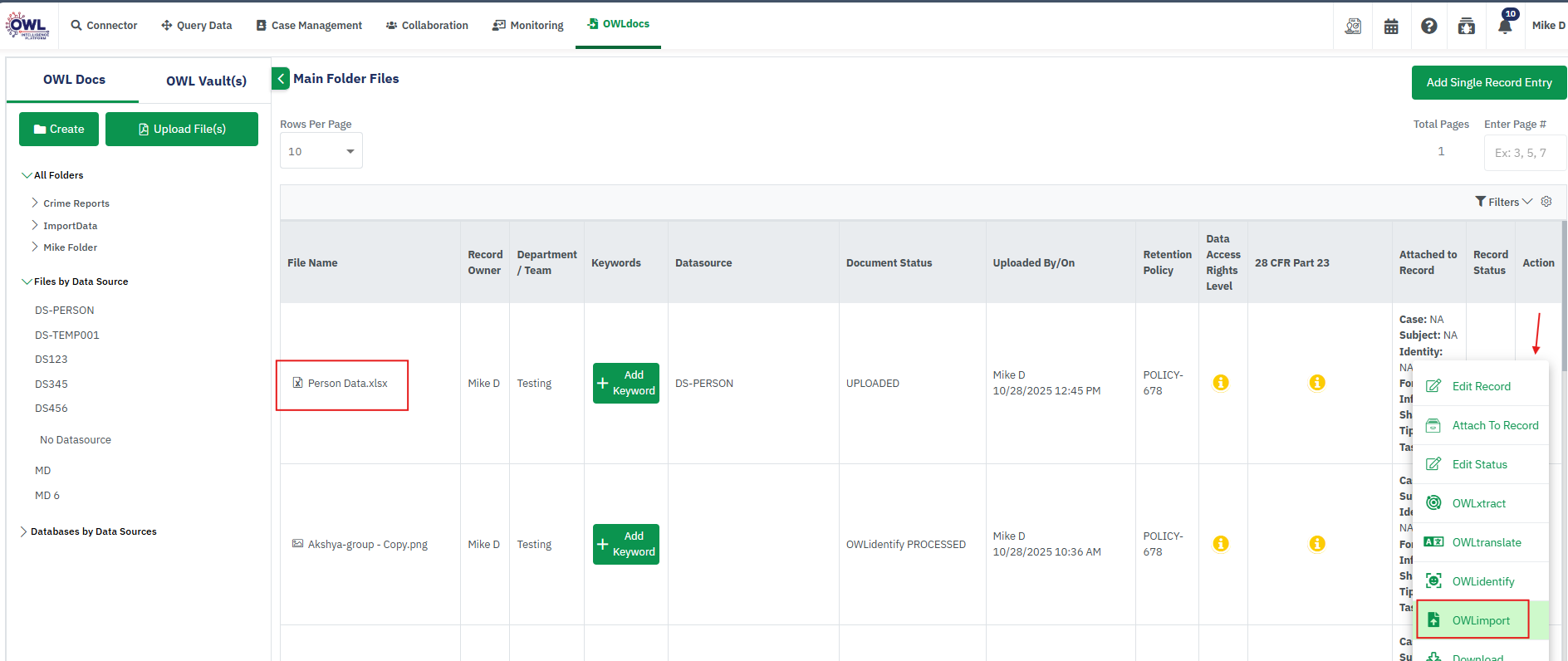1568x661 pixels.
Task: Switch to the OWL Vault(s) tab
Action: pyautogui.click(x=206, y=81)
